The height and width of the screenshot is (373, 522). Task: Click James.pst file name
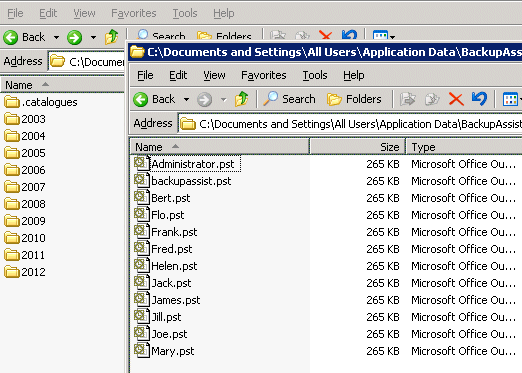[176, 300]
